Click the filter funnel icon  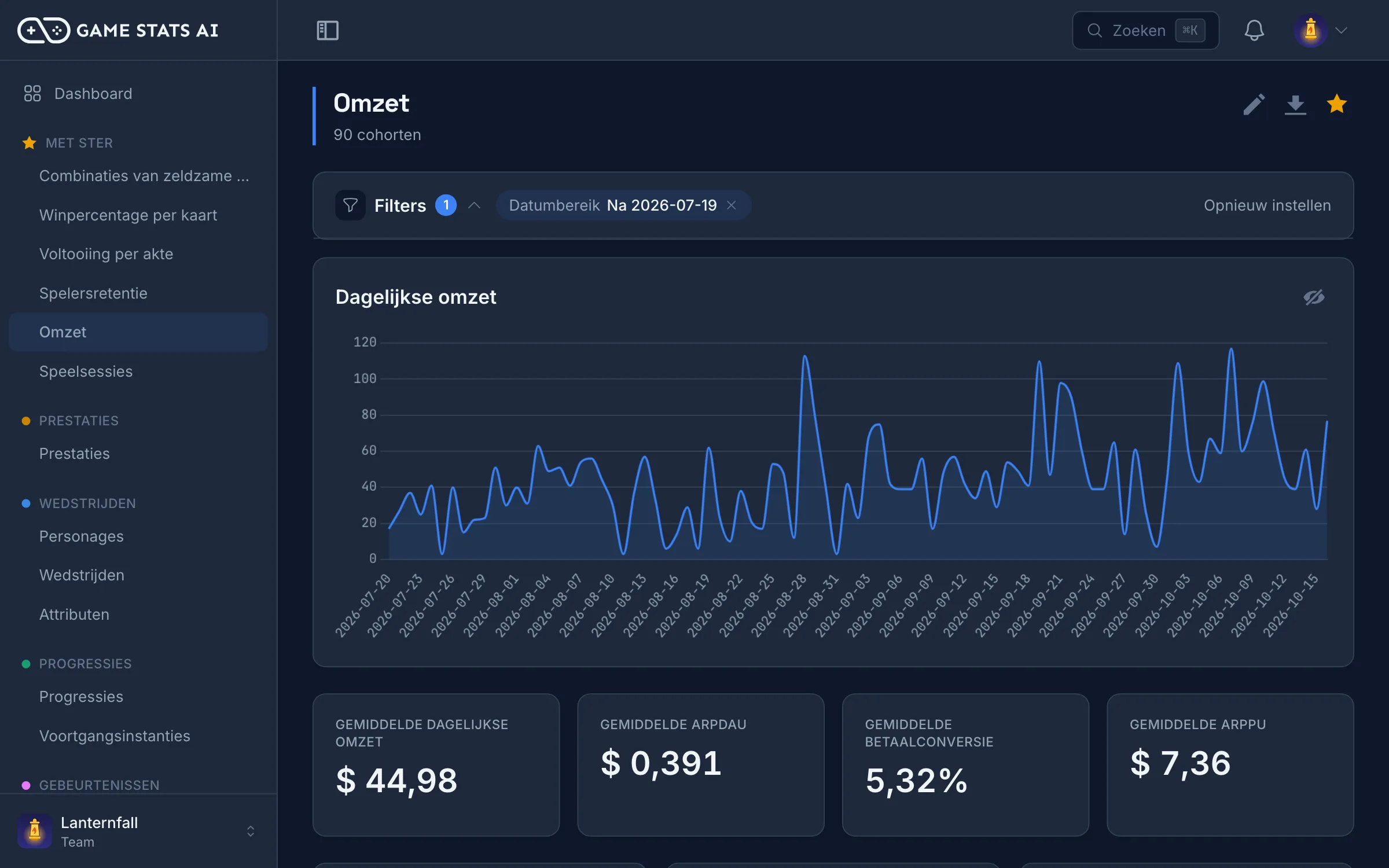click(x=350, y=205)
